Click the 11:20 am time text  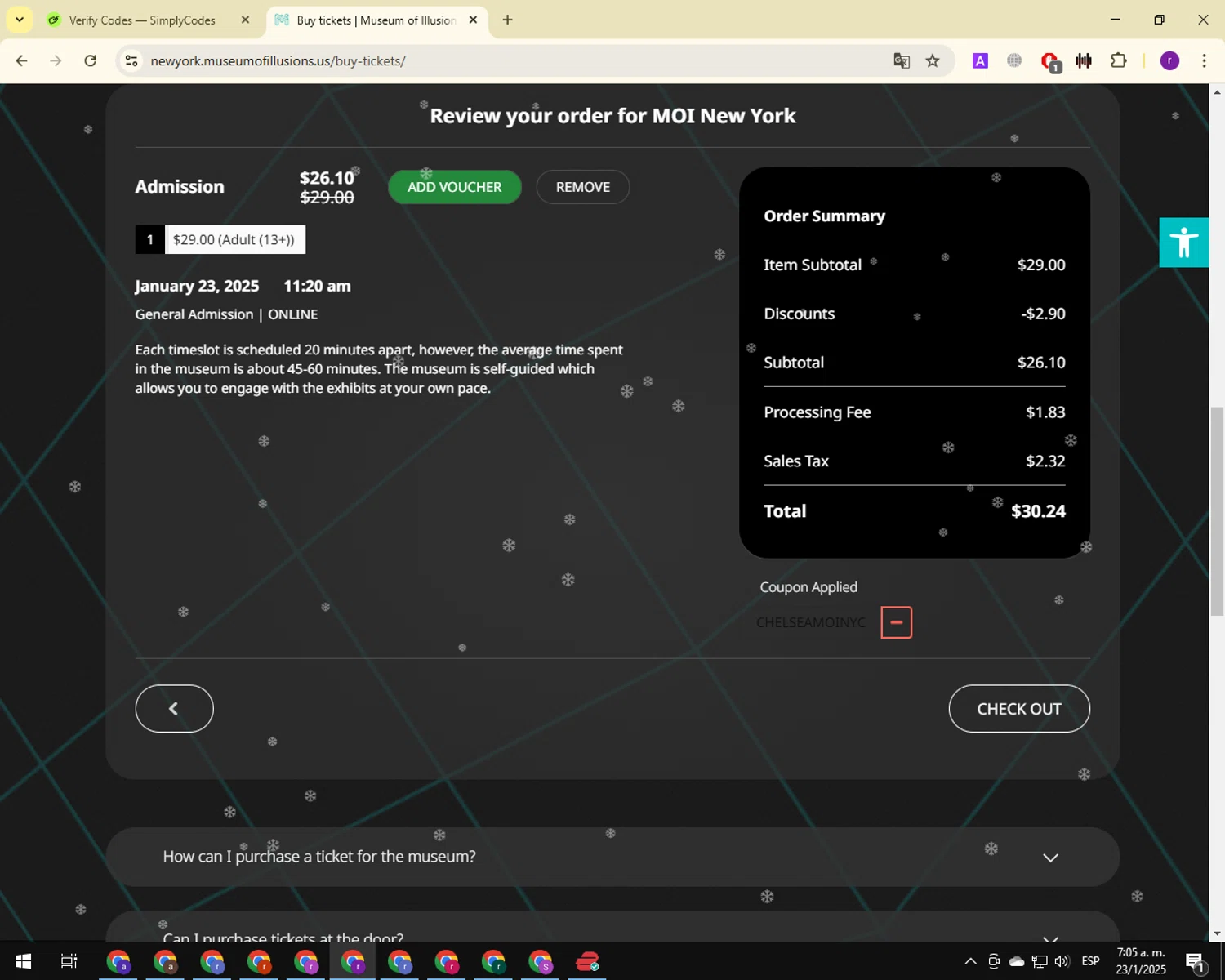(317, 286)
